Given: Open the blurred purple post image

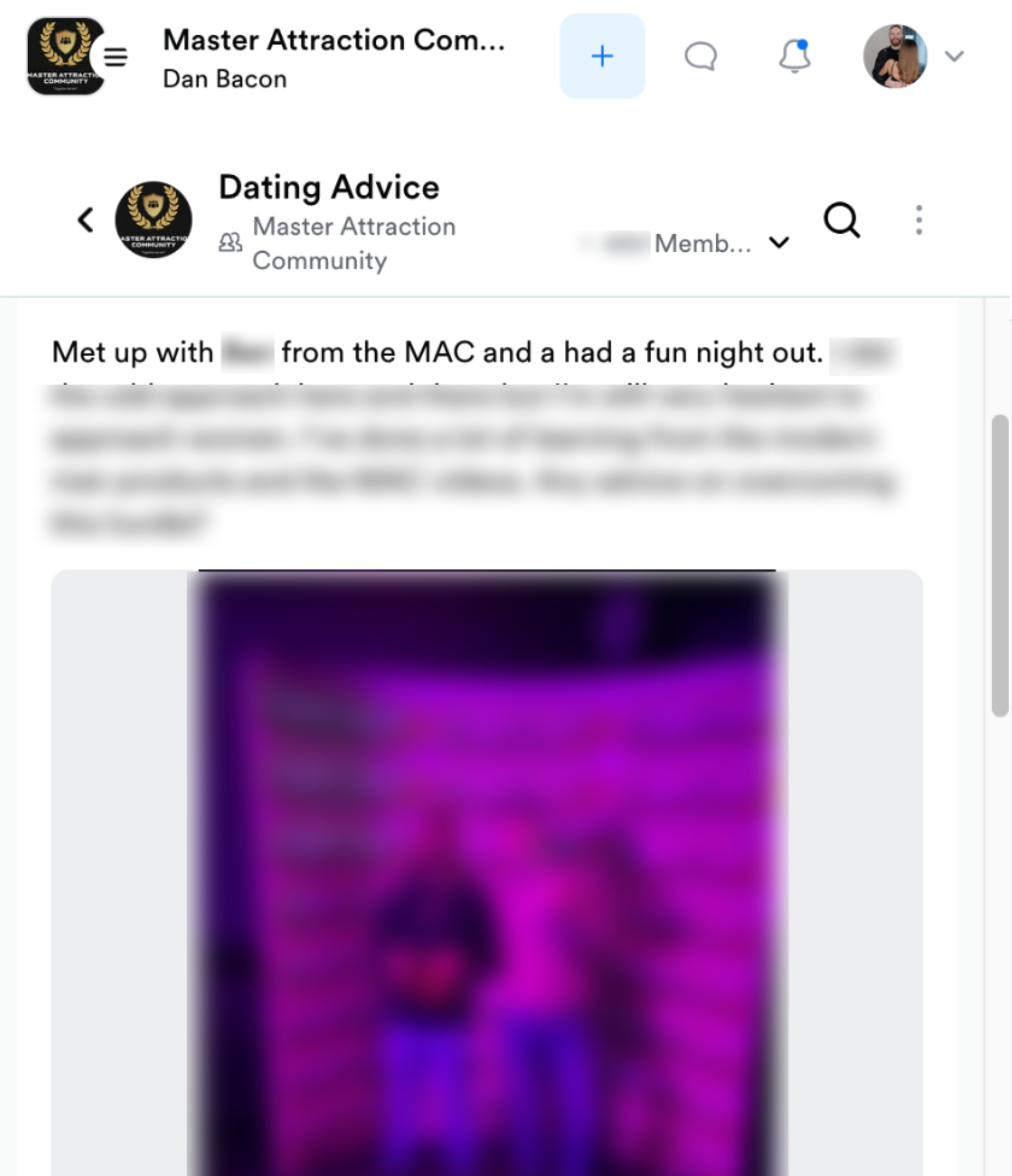Looking at the screenshot, I should click(x=487, y=873).
